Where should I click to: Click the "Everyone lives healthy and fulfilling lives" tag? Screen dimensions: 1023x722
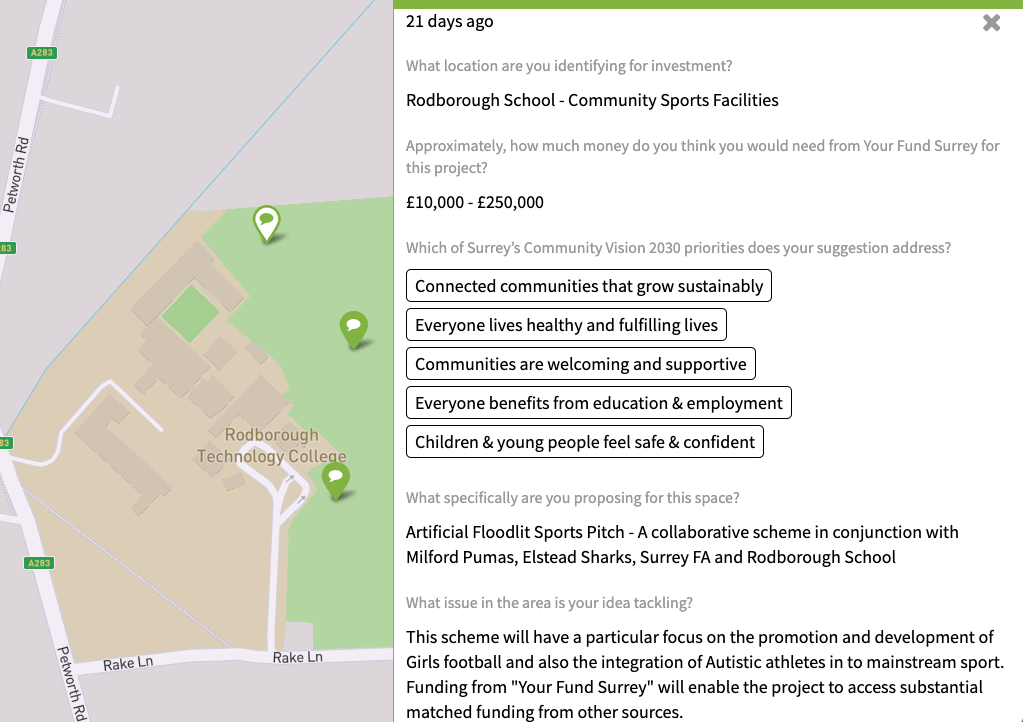566,325
